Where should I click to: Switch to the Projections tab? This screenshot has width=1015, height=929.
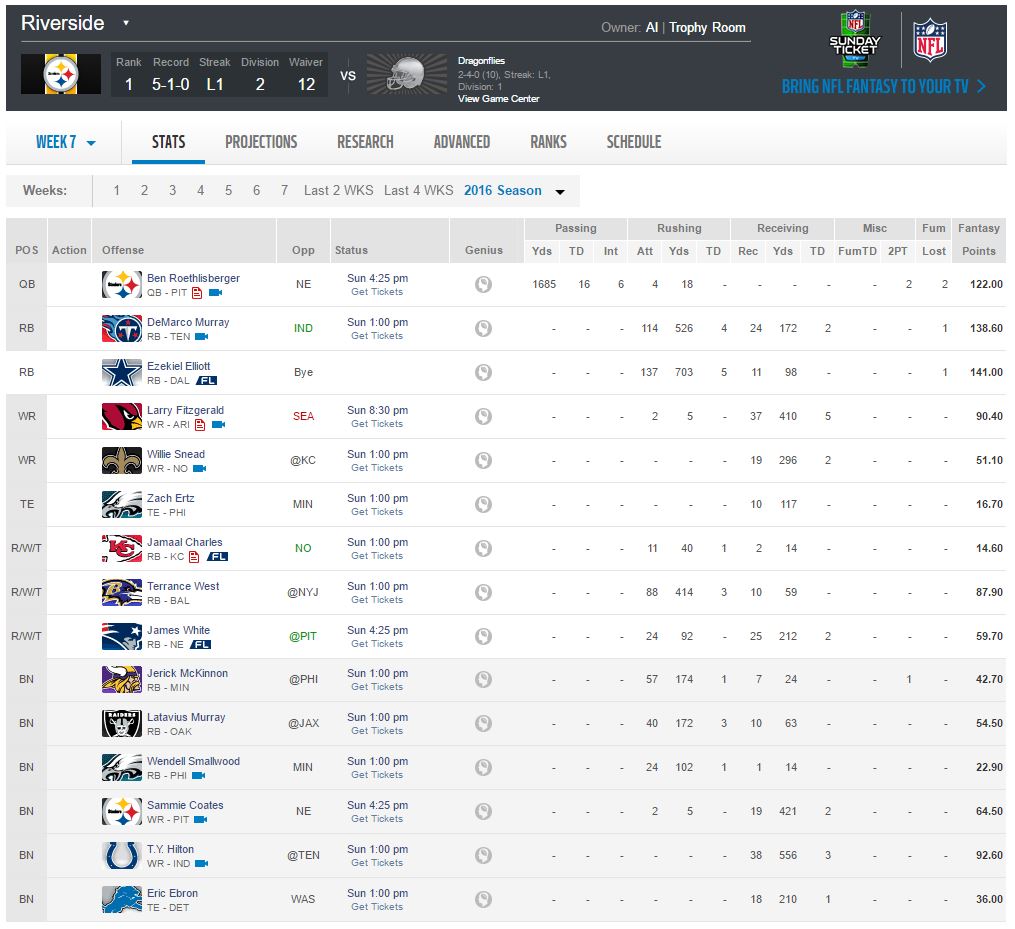point(261,142)
